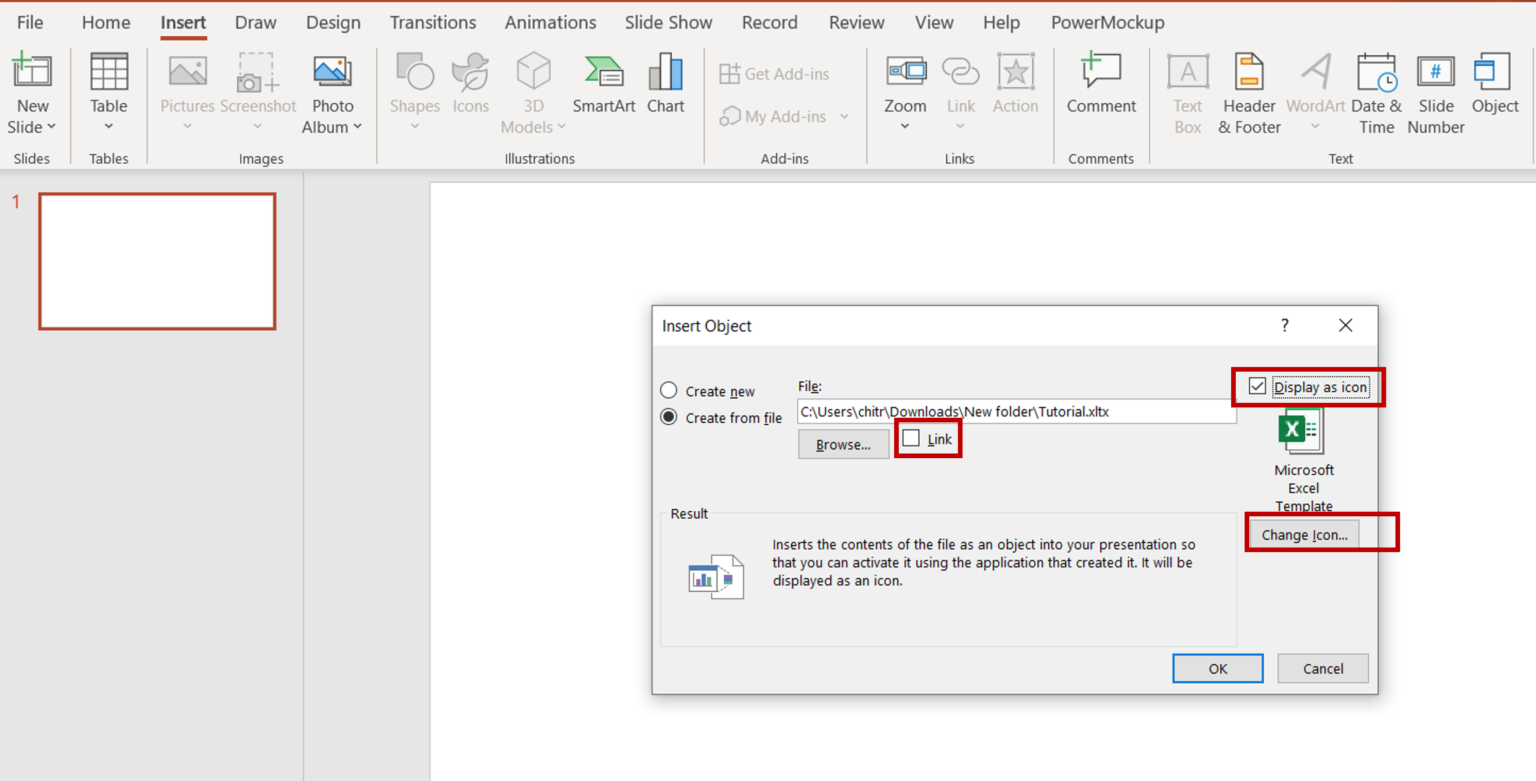
Task: Click the Browse button
Action: [x=843, y=444]
